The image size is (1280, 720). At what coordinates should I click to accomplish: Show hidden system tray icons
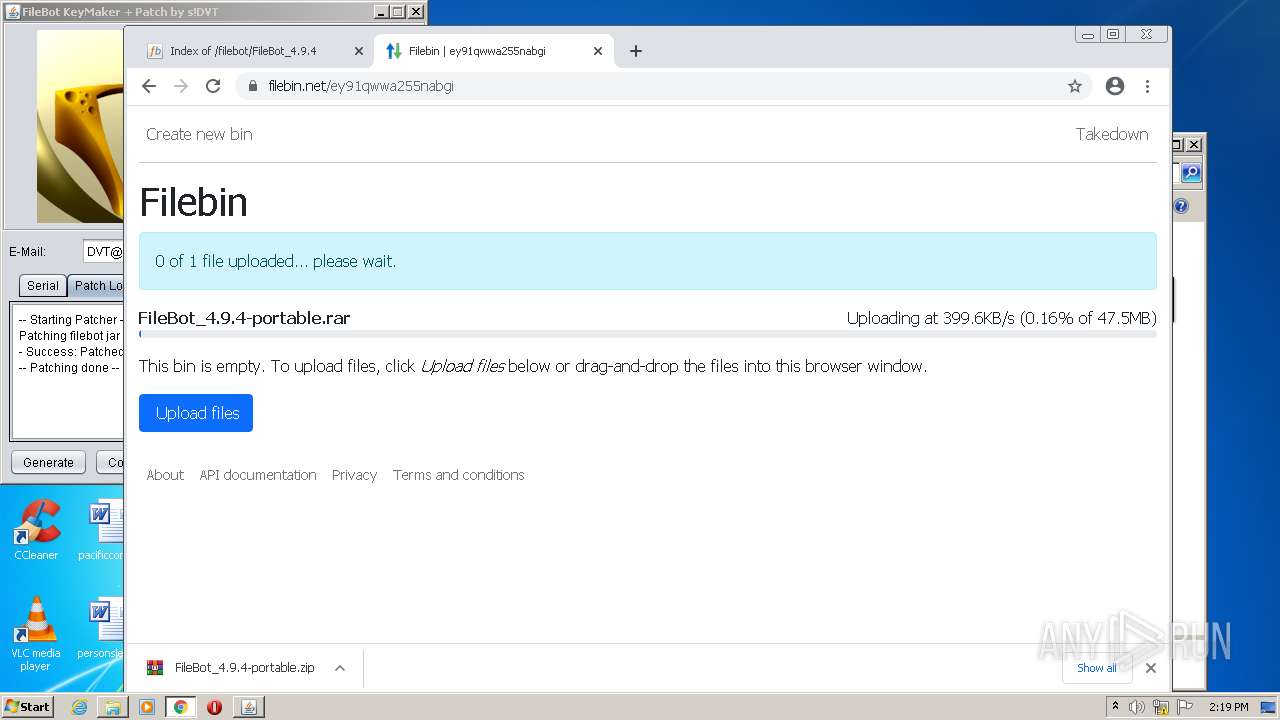pos(1115,706)
